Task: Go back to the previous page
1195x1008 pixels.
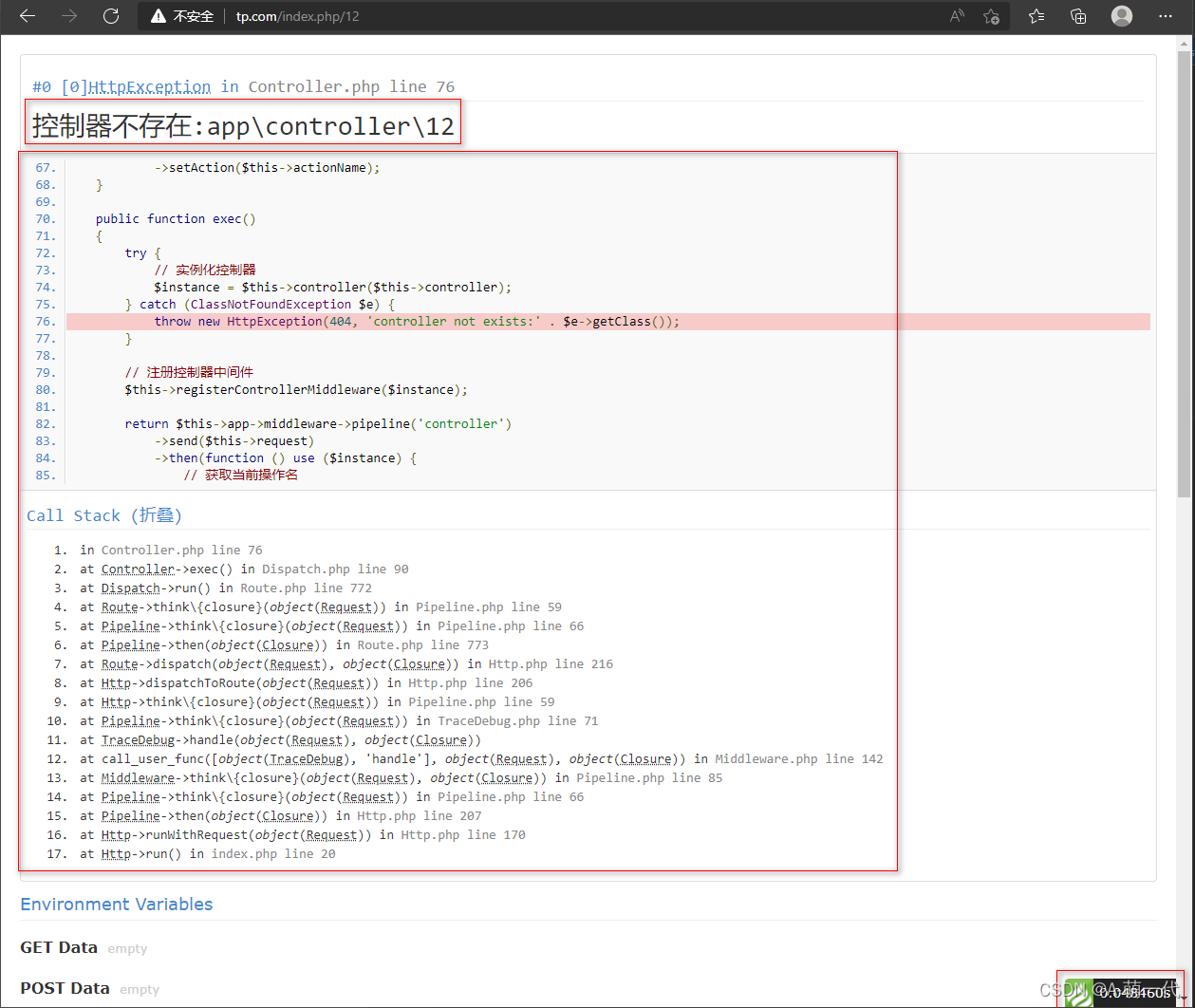Action: coord(28,16)
